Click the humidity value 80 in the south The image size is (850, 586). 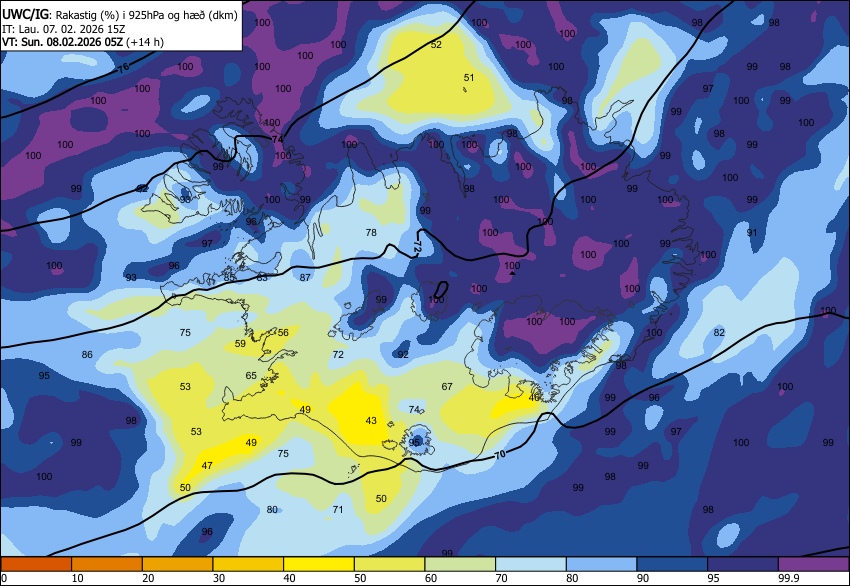point(272,509)
